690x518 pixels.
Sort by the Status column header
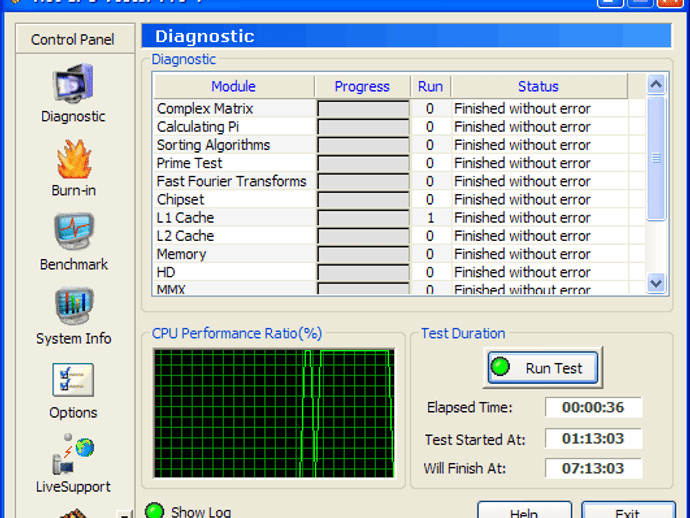pyautogui.click(x=539, y=86)
